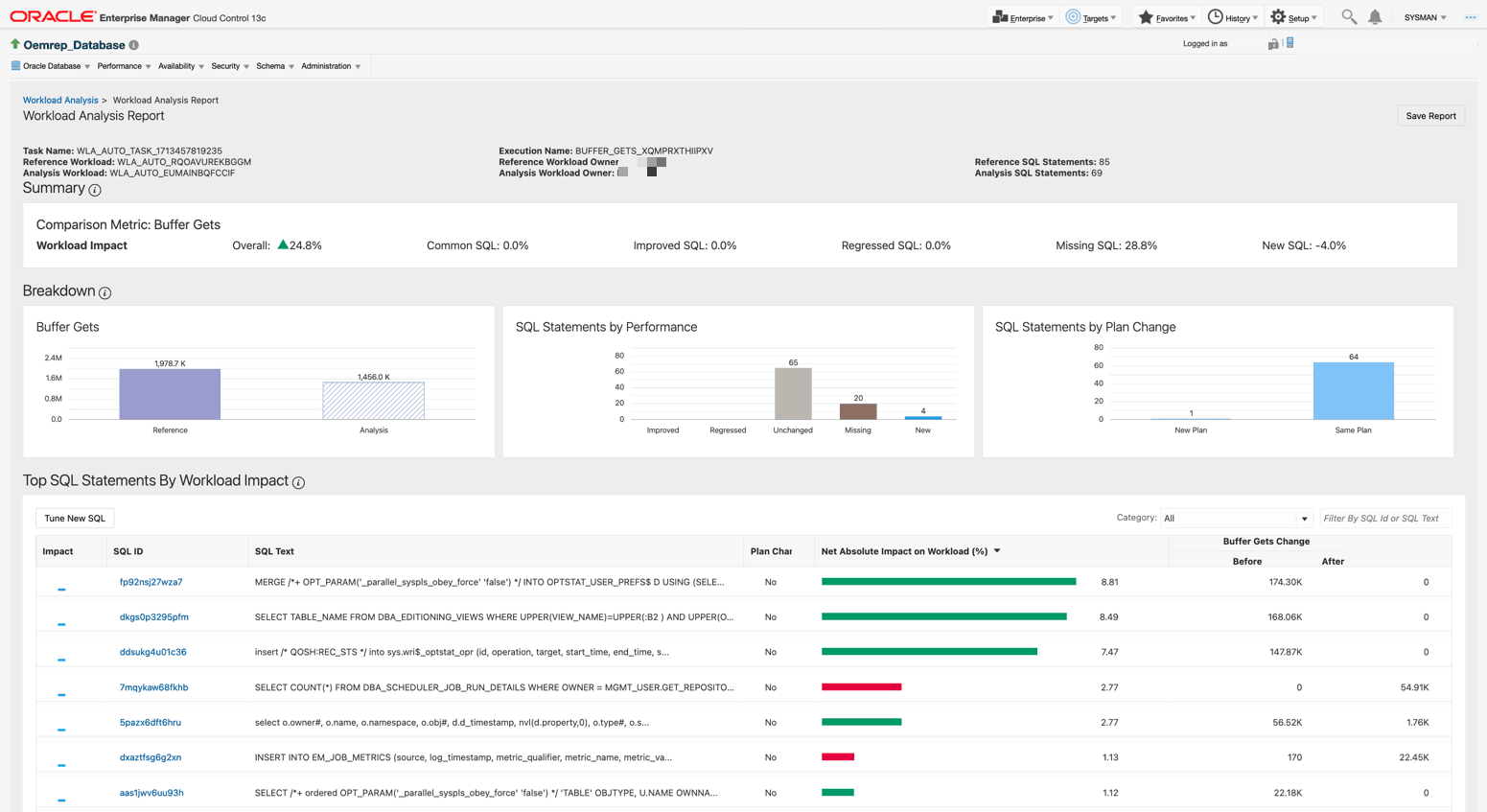Click the info icon beside Oemrep_Database
Viewport: 1487px width, 812px height.
click(x=134, y=45)
